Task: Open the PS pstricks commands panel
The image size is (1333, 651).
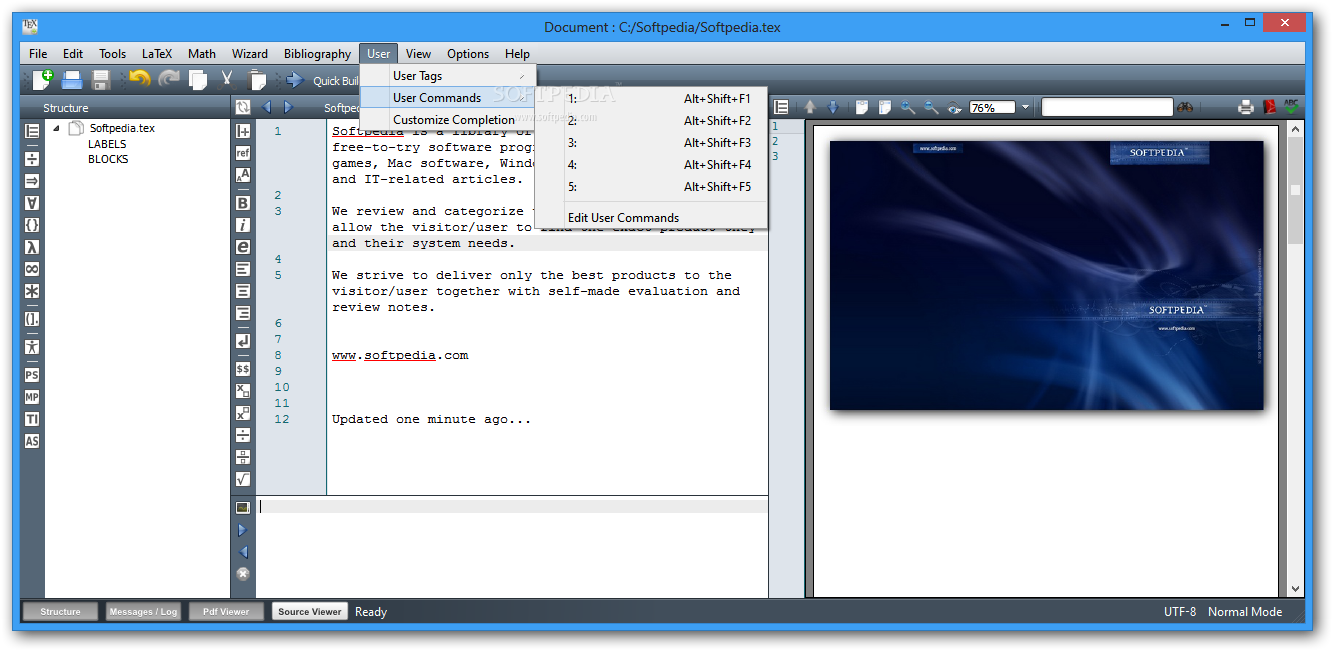Action: [32, 375]
